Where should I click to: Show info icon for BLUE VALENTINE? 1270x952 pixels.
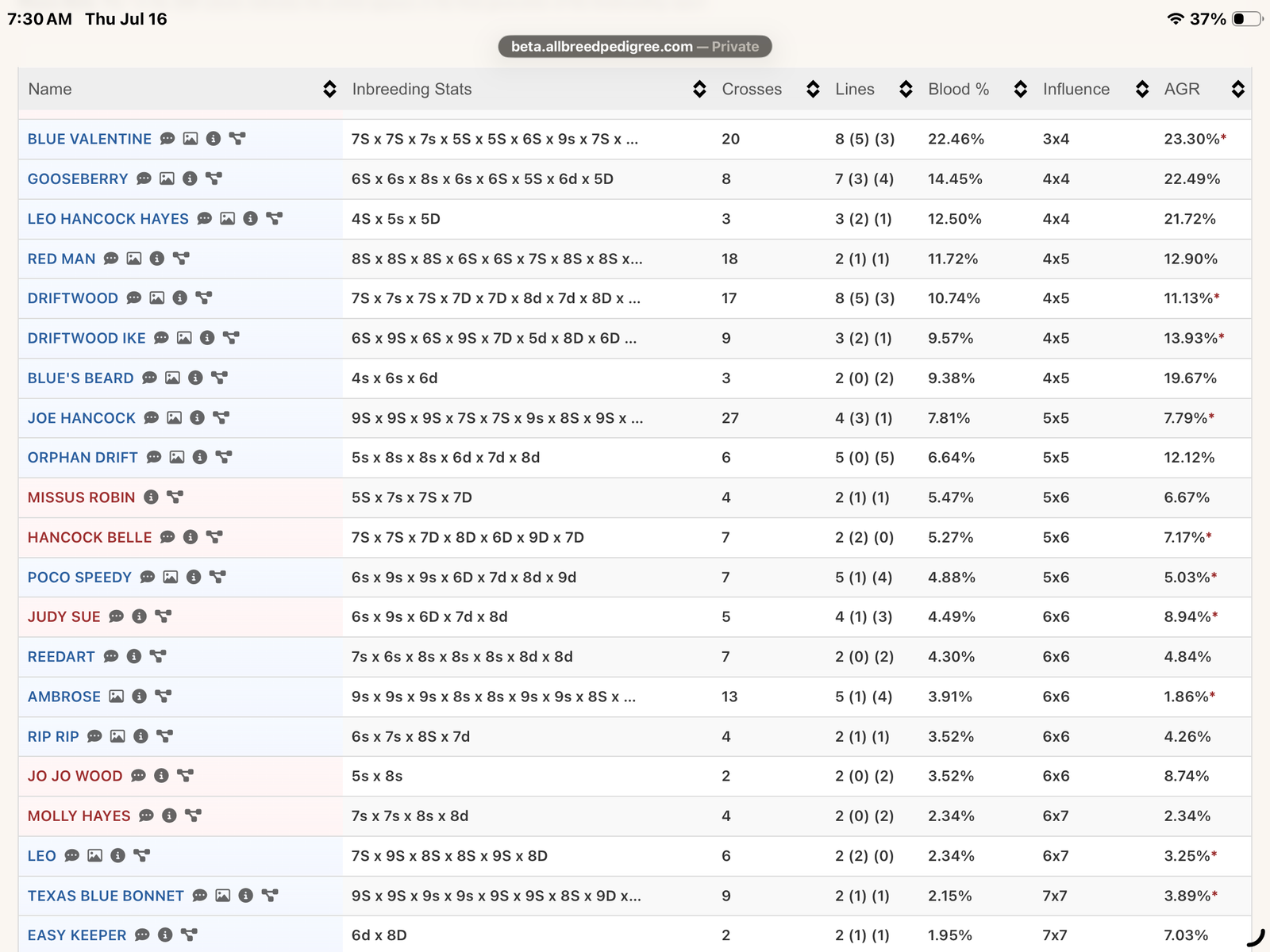point(214,139)
